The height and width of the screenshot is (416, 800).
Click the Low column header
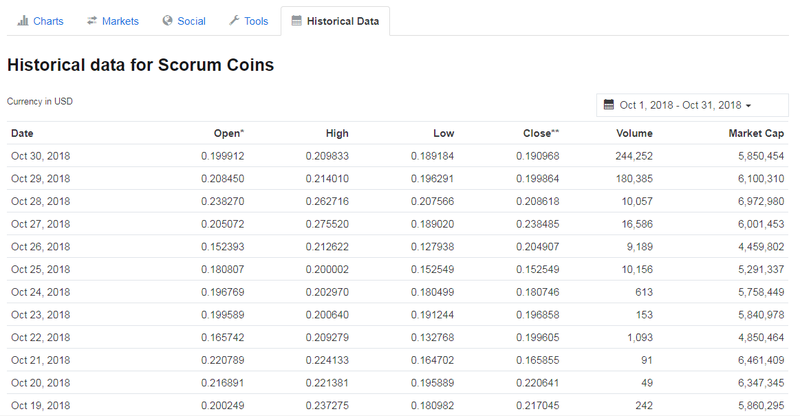(443, 133)
